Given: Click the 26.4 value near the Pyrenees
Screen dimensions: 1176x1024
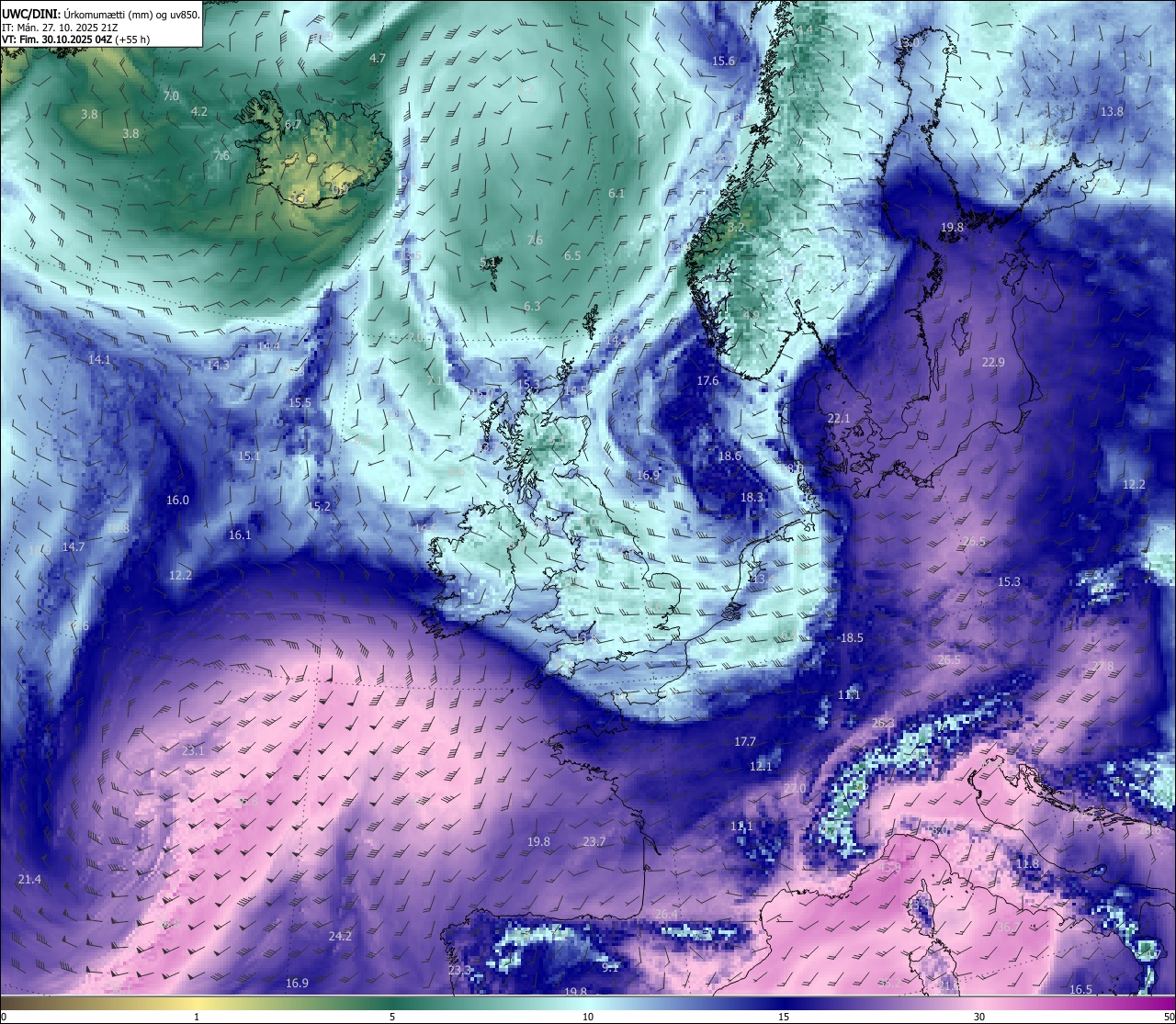Looking at the screenshot, I should click(x=666, y=914).
